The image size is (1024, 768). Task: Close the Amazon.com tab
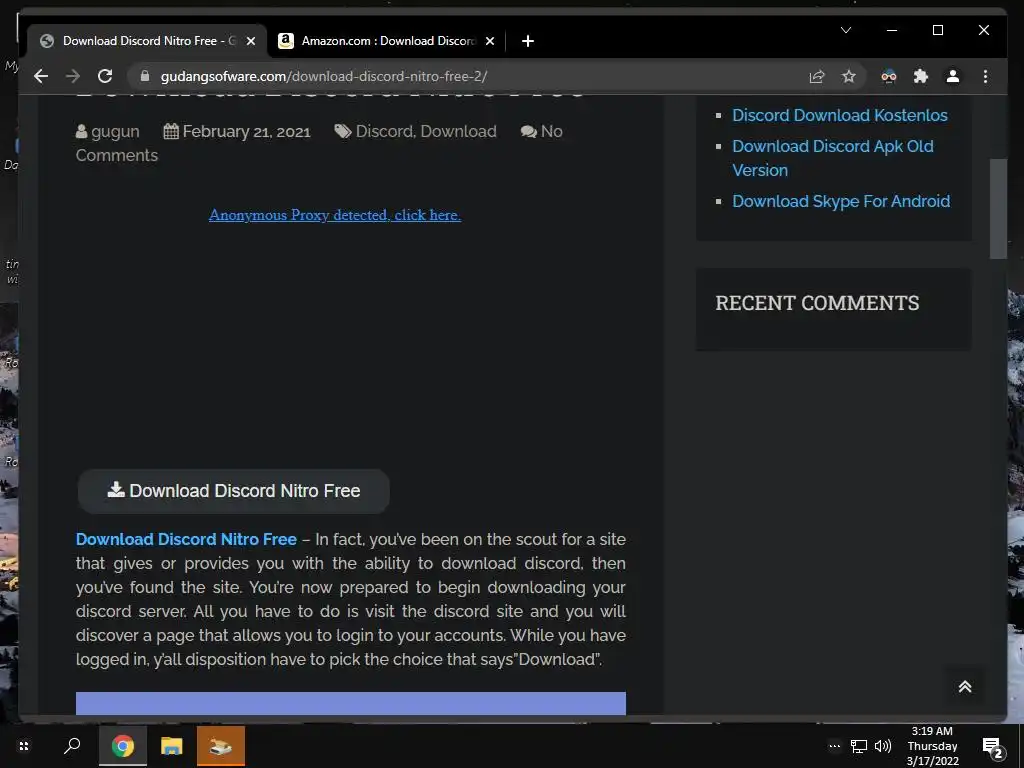point(490,41)
